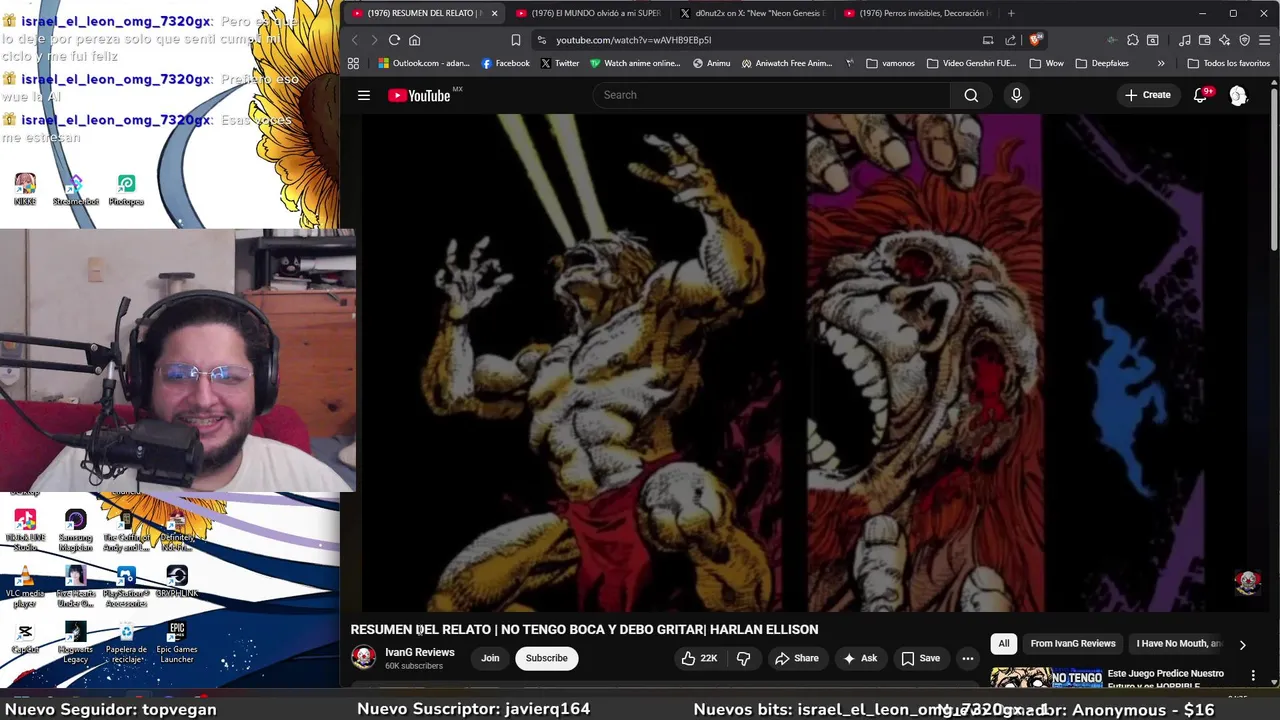Open Photopea desktop shortcut
Viewport: 1280px width, 720px height.
pos(126,188)
